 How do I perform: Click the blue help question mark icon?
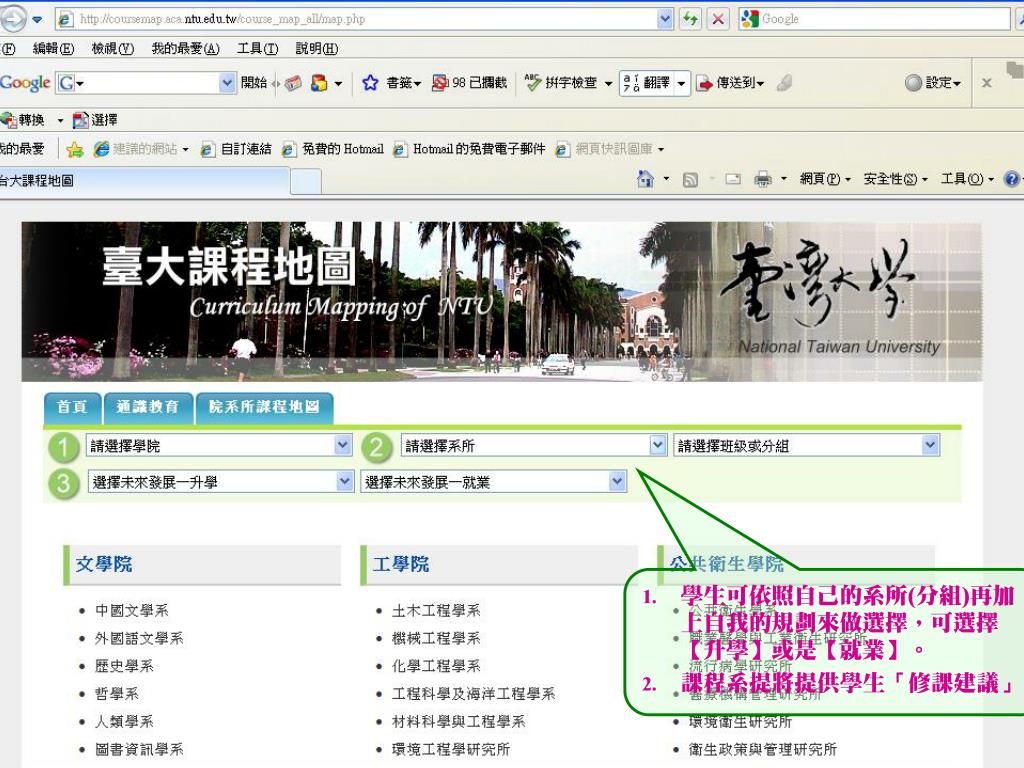click(1012, 179)
